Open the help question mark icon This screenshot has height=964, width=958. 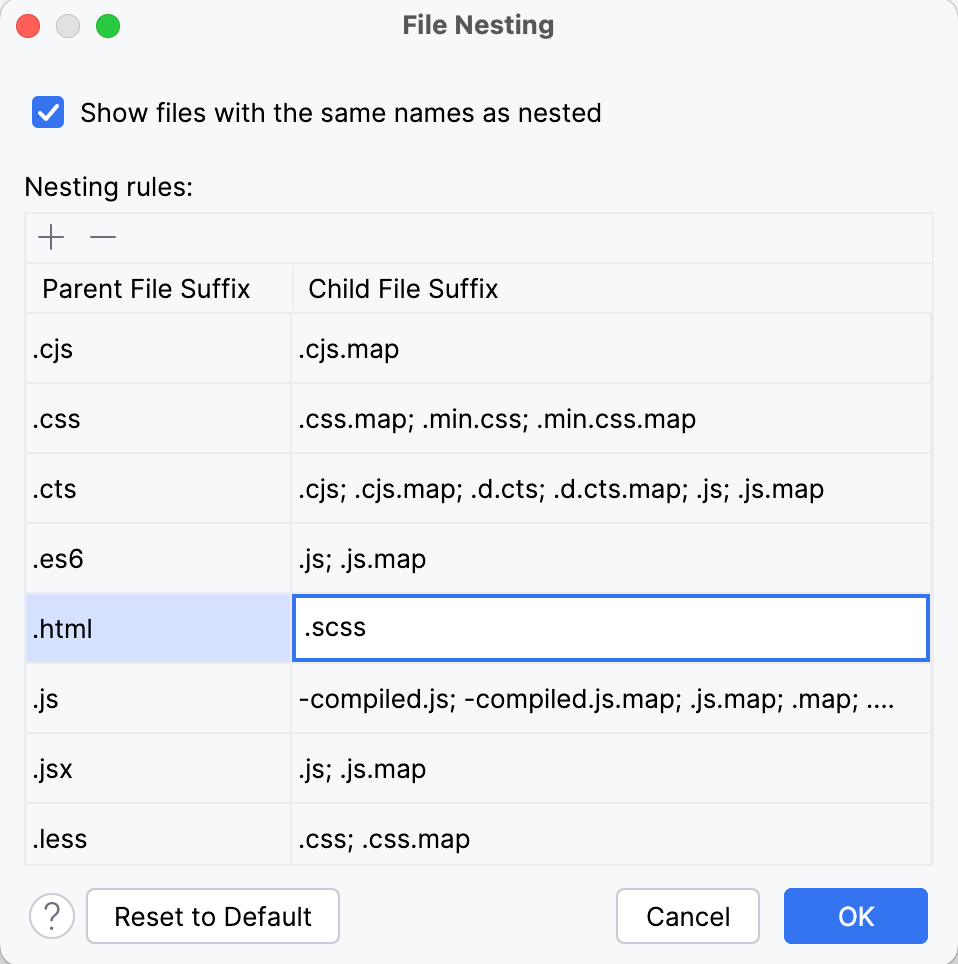(52, 915)
